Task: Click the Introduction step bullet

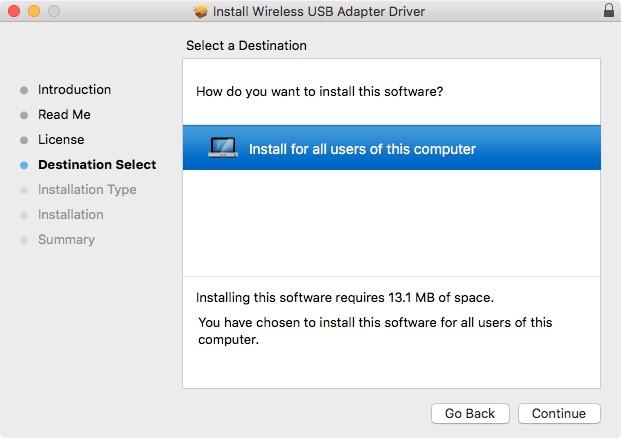Action: 24,90
